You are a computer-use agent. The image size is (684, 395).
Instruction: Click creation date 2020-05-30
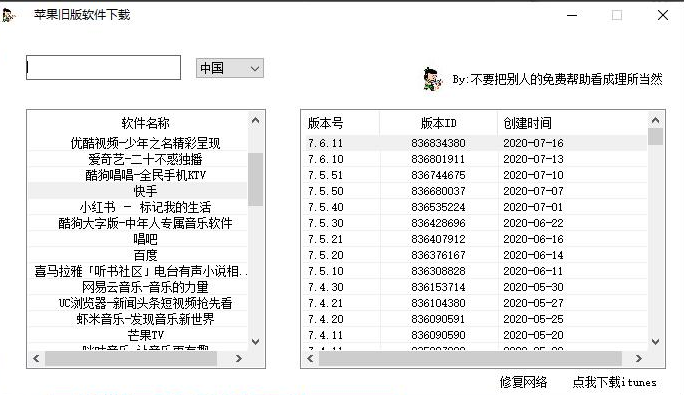533,287
